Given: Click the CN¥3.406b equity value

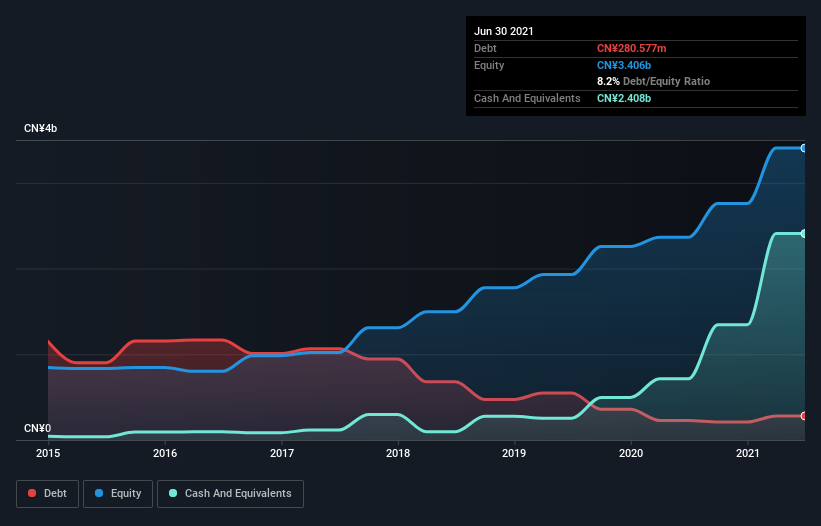Looking at the screenshot, I should 624,65.
